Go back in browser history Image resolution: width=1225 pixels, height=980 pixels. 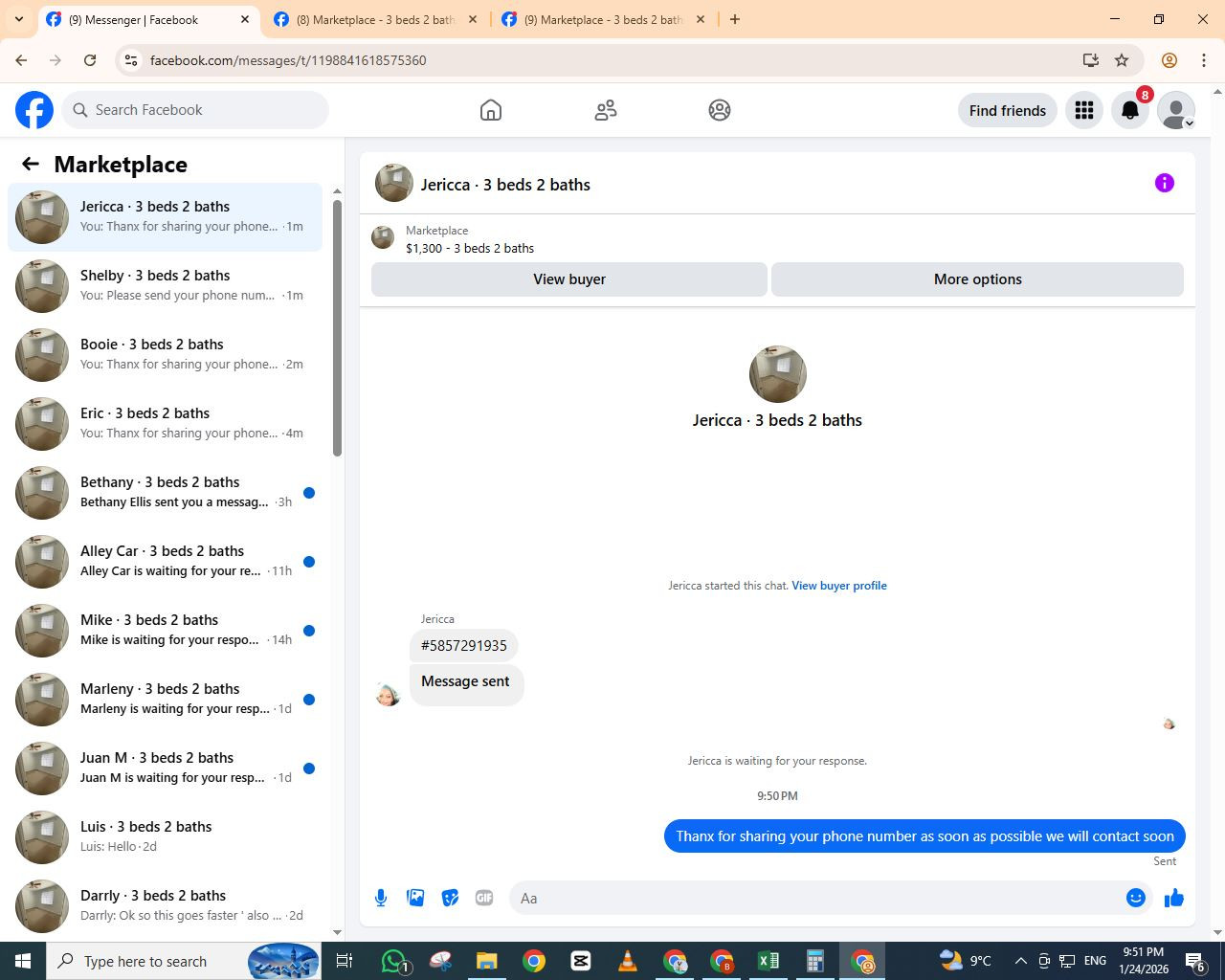[21, 60]
